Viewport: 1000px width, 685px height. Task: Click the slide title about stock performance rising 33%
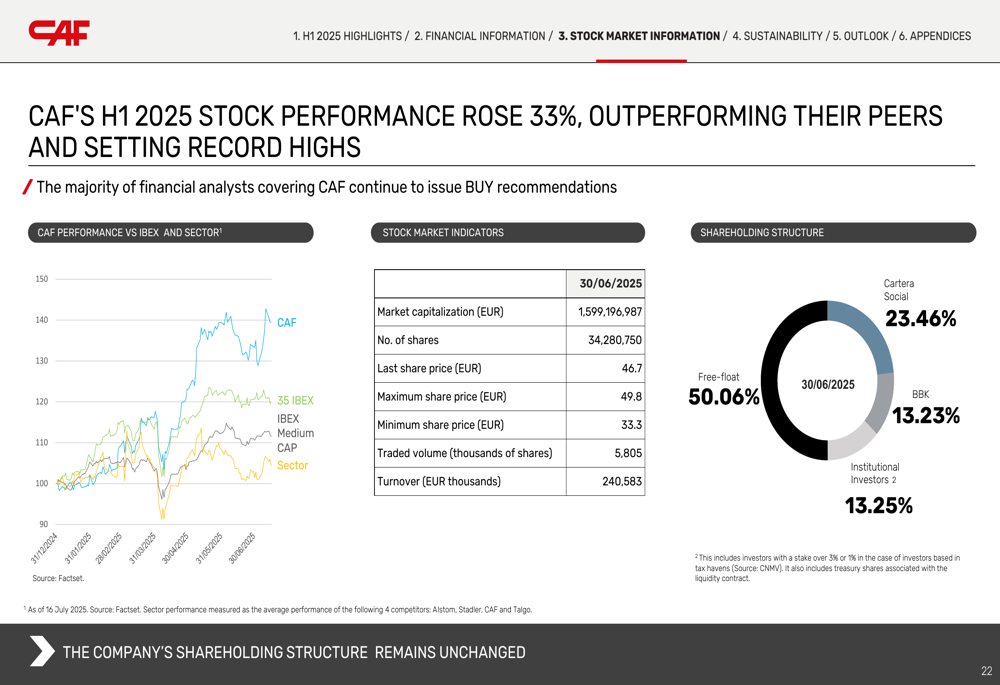pos(485,131)
